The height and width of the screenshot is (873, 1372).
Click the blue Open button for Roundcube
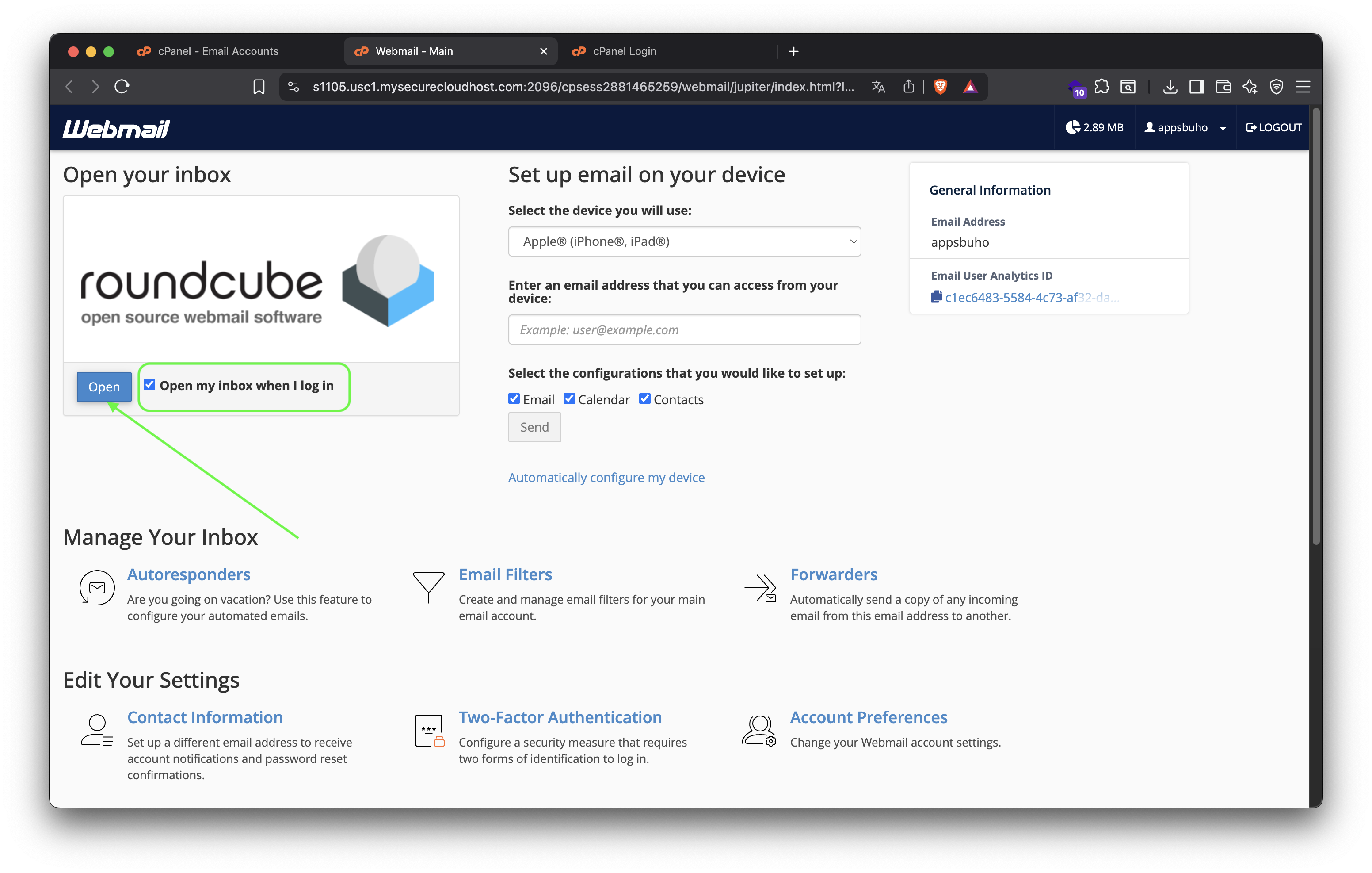coord(104,387)
